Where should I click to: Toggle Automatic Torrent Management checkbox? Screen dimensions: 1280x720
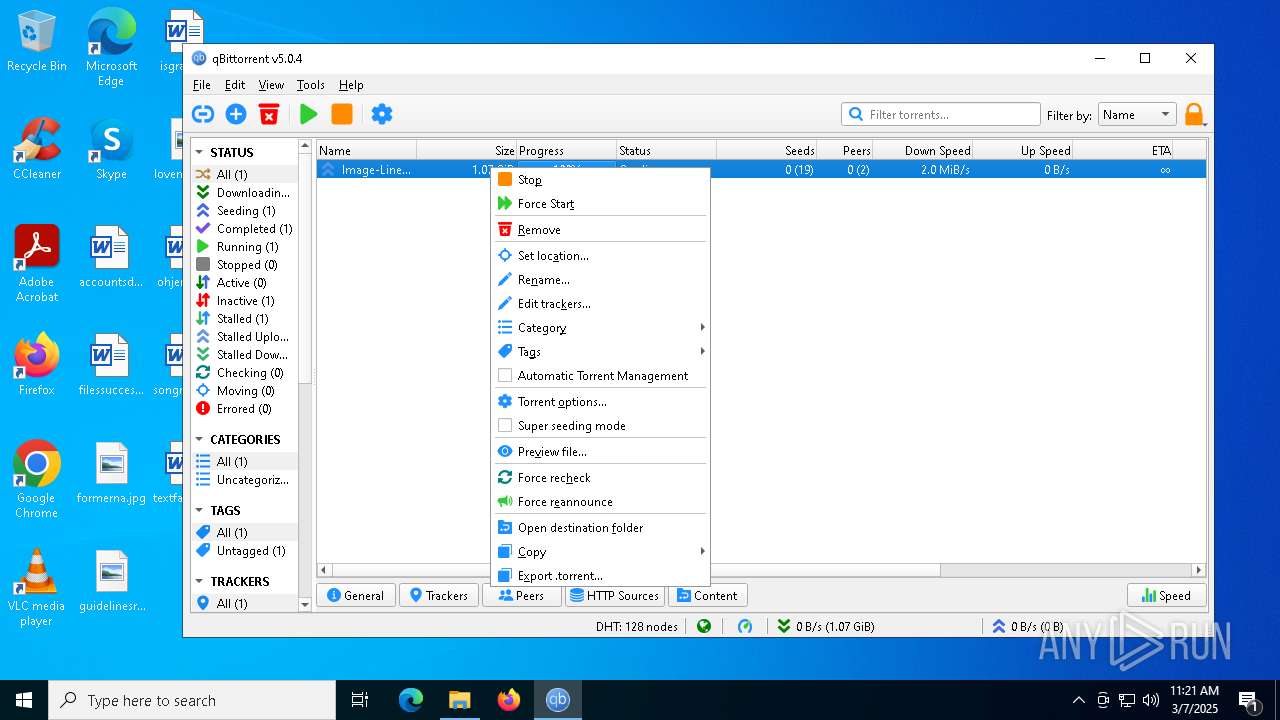click(x=505, y=376)
